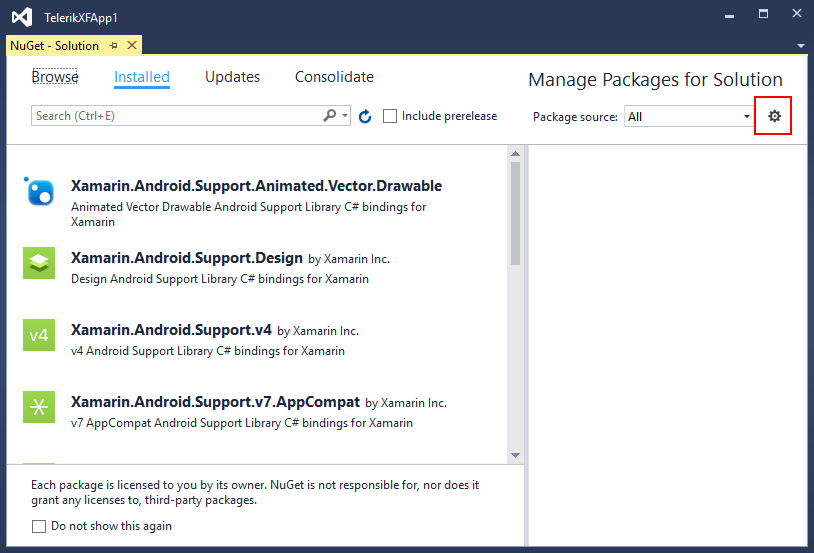Click the package list scrollbar thumb
Viewport: 814px width, 553px height.
pos(515,213)
